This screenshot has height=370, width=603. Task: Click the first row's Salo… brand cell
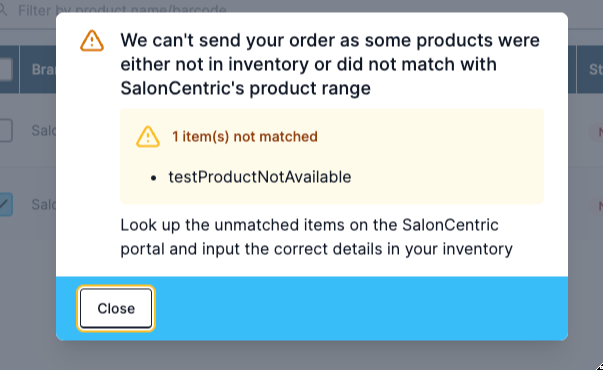pos(43,131)
